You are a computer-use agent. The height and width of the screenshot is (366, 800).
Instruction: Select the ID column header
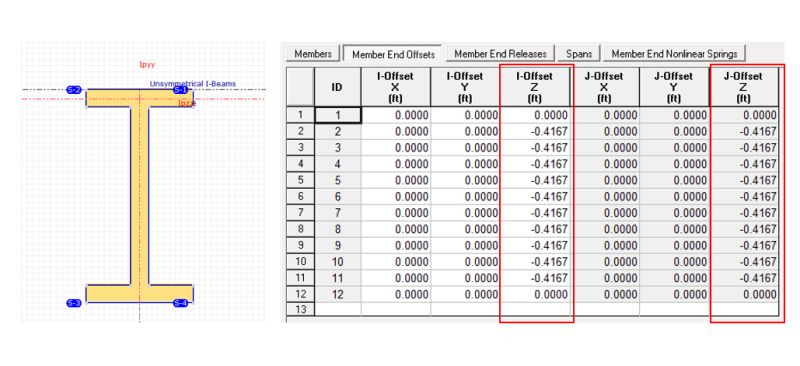tap(337, 87)
